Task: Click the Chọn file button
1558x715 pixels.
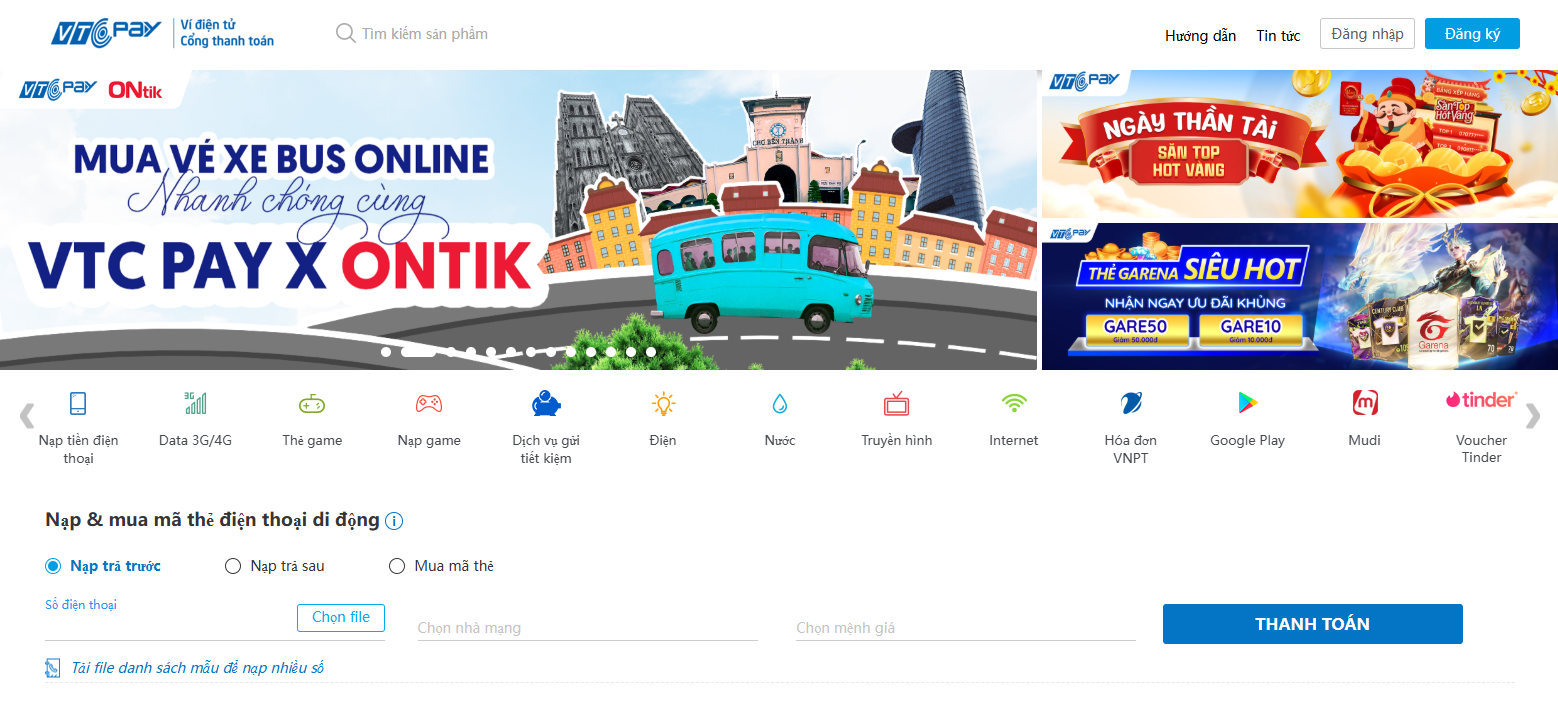Action: point(341,618)
